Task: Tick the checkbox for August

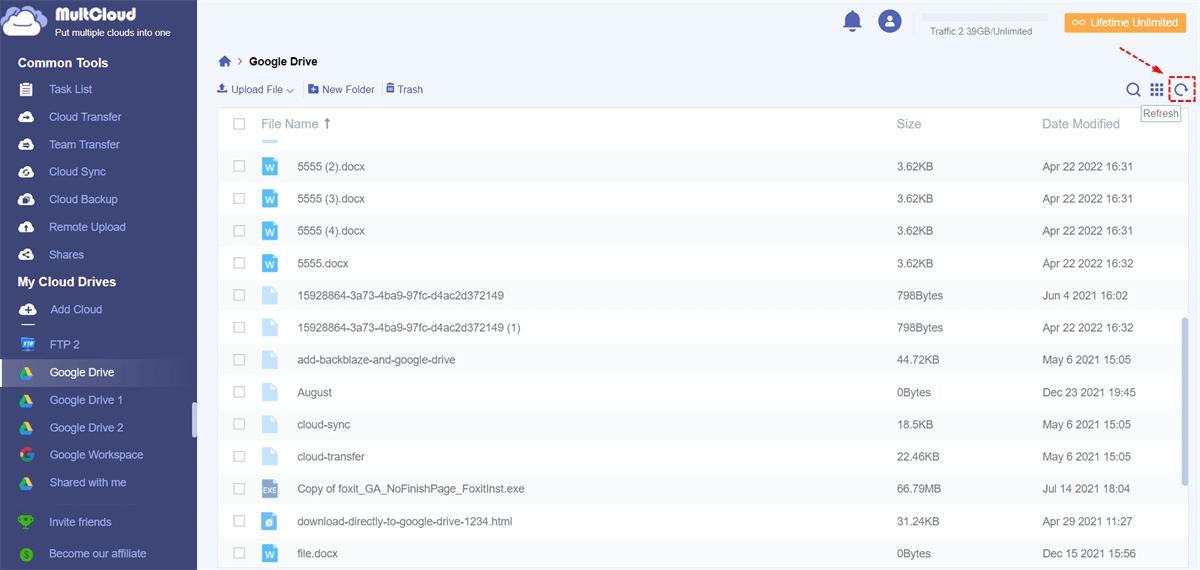Action: (x=239, y=392)
